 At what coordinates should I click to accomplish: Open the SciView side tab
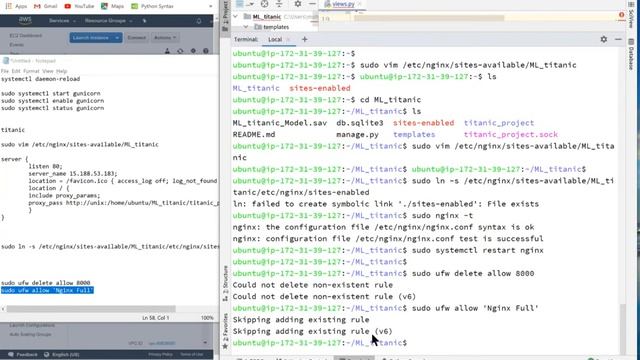point(631,16)
